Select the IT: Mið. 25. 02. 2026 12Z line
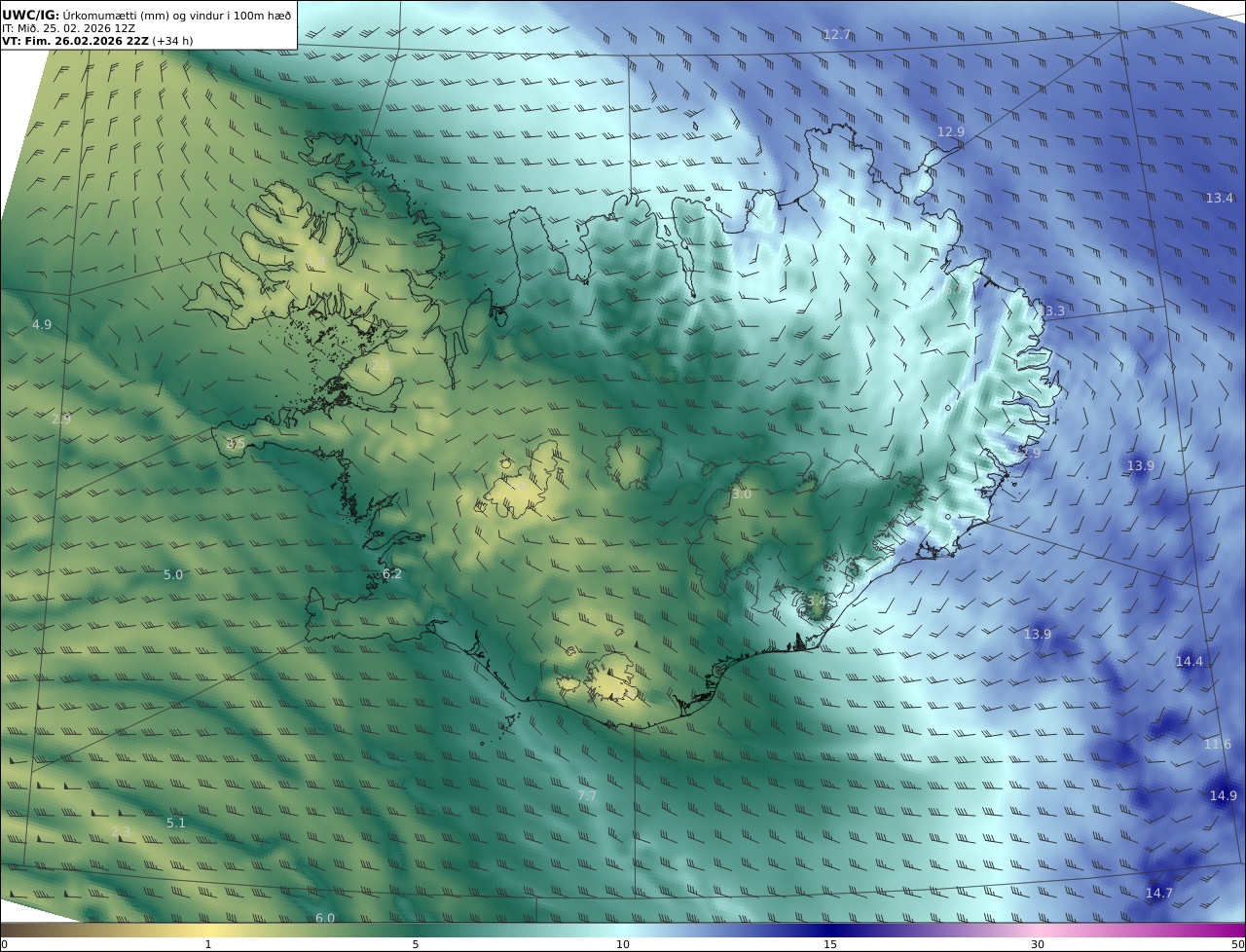This screenshot has width=1246, height=952. pos(69,28)
